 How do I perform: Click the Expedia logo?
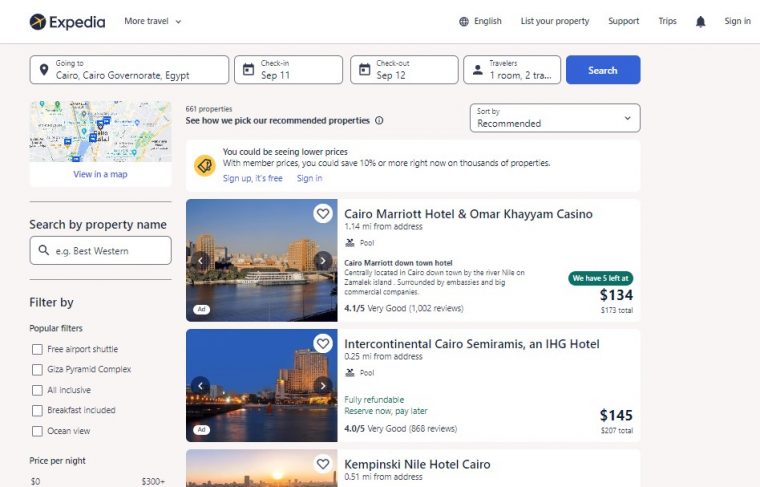[x=67, y=22]
